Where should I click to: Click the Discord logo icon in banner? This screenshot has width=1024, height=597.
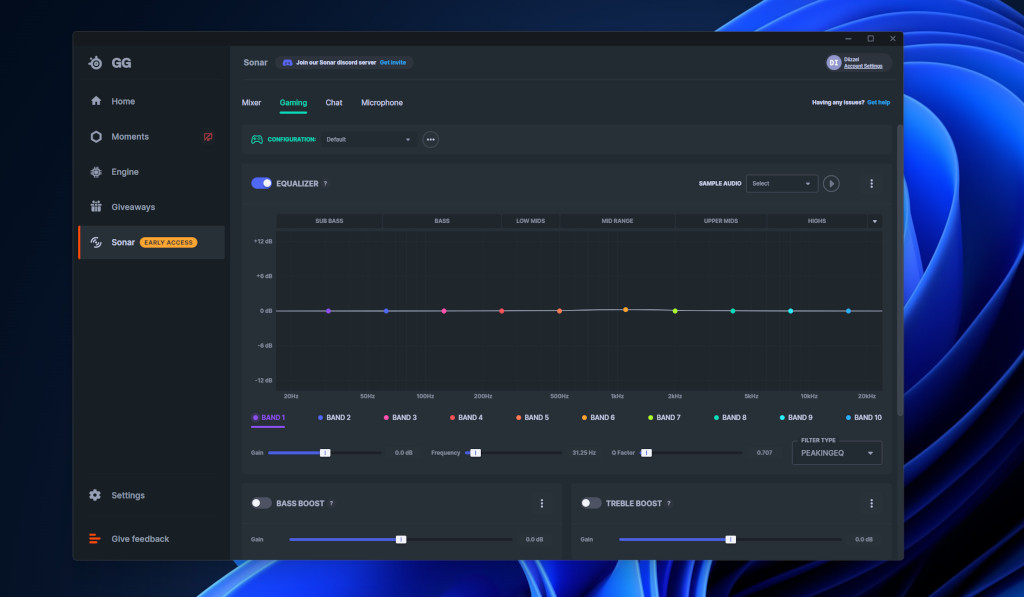[x=287, y=63]
